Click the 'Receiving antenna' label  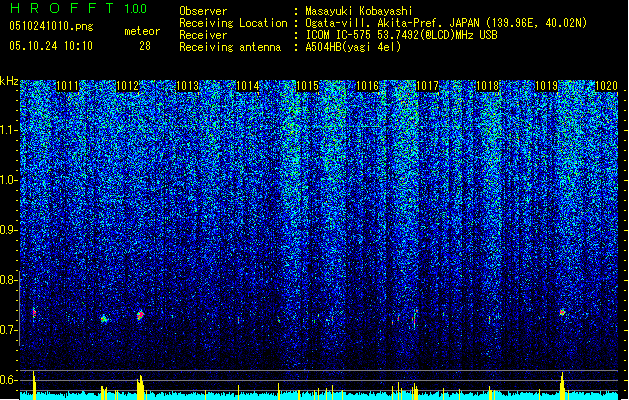[x=230, y=47]
